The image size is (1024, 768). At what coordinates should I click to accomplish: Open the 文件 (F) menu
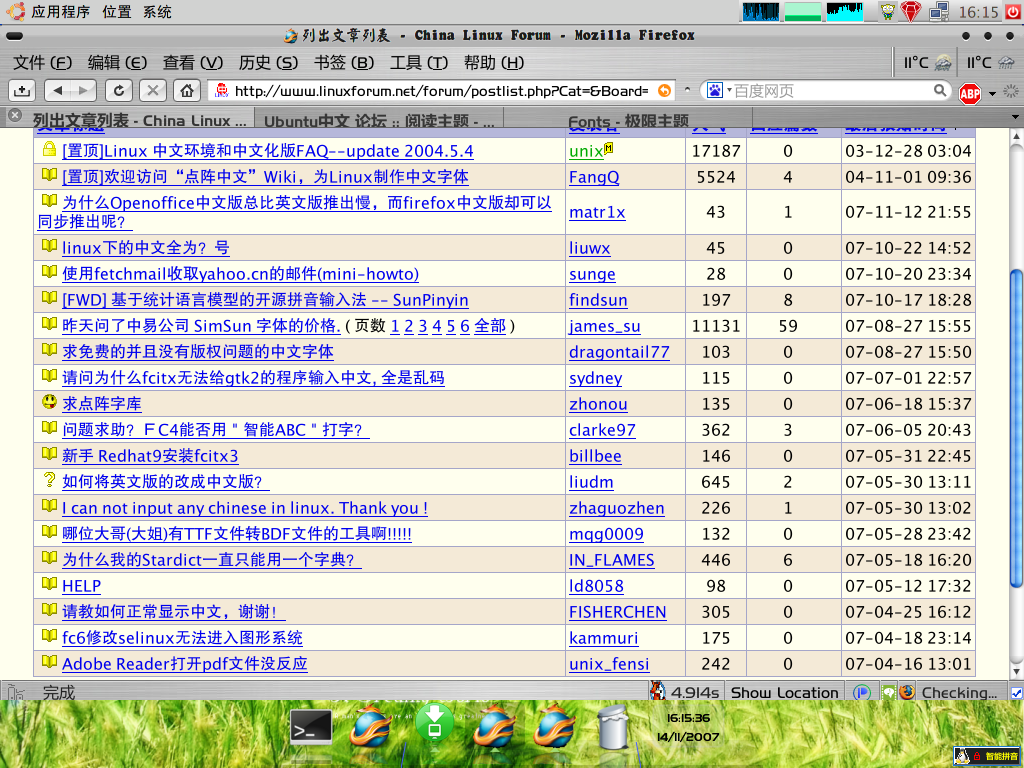click(x=42, y=63)
